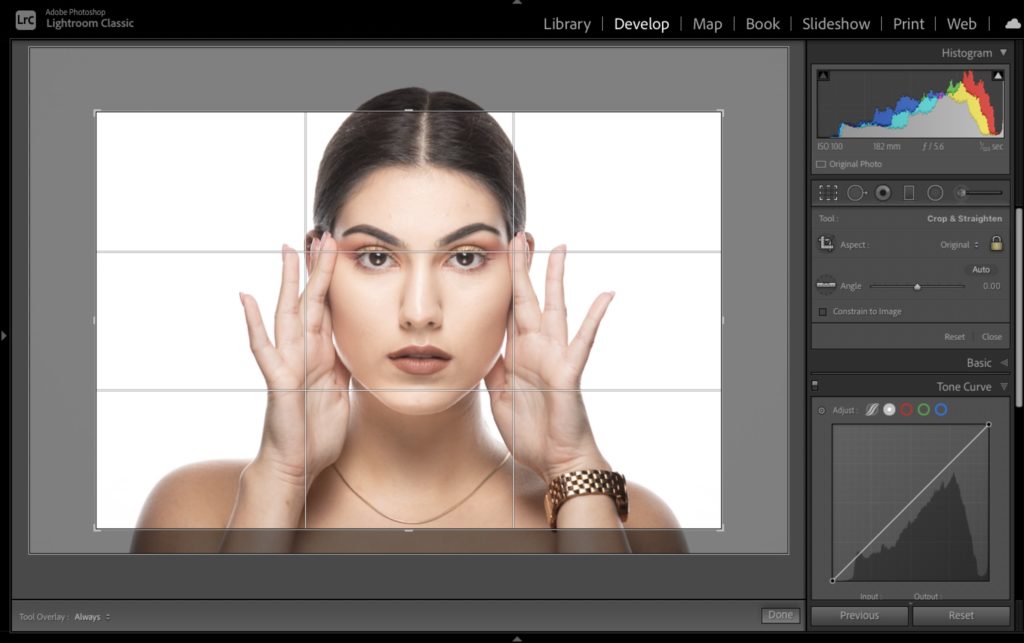
Task: Toggle the Original Photo checkbox under Histogram
Action: pyautogui.click(x=824, y=163)
